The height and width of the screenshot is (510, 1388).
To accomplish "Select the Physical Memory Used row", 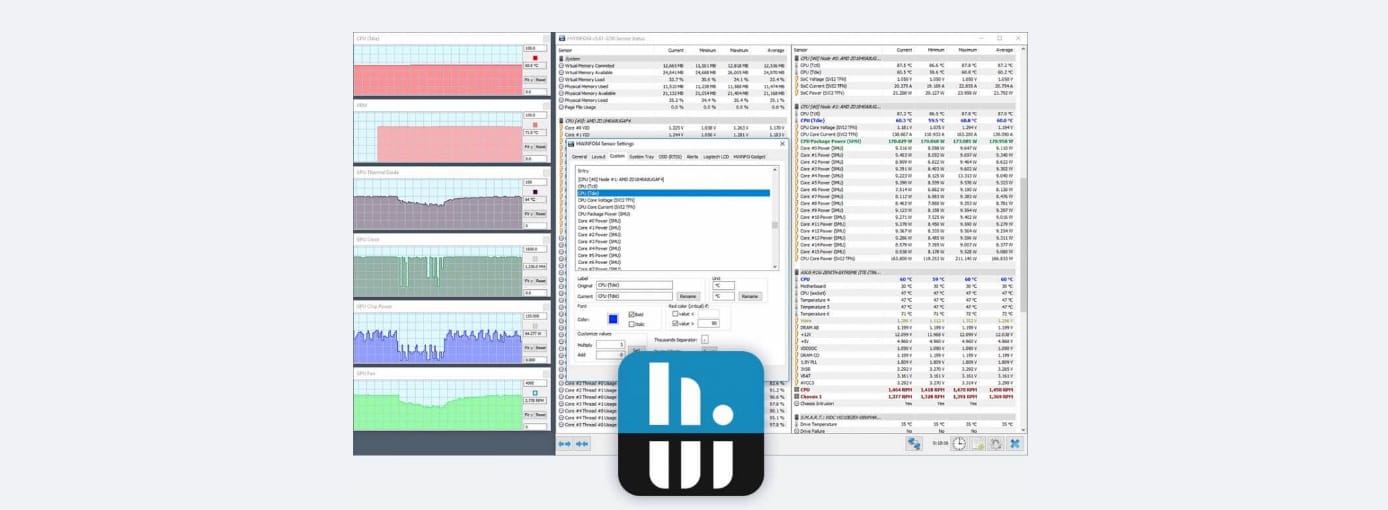I will click(673, 86).
